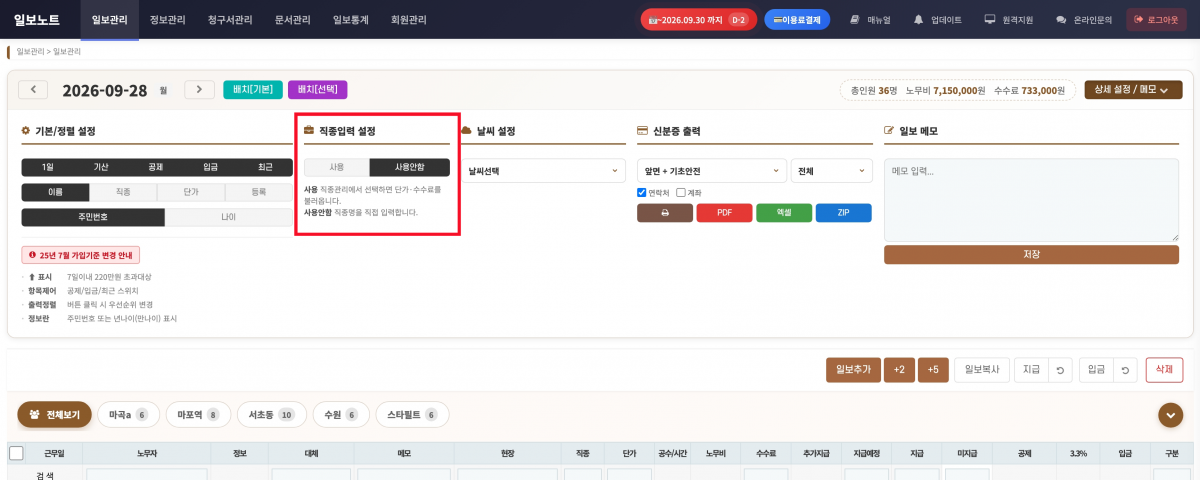Add two rows with +2
Image resolution: width=1200 pixels, height=480 pixels.
899,370
